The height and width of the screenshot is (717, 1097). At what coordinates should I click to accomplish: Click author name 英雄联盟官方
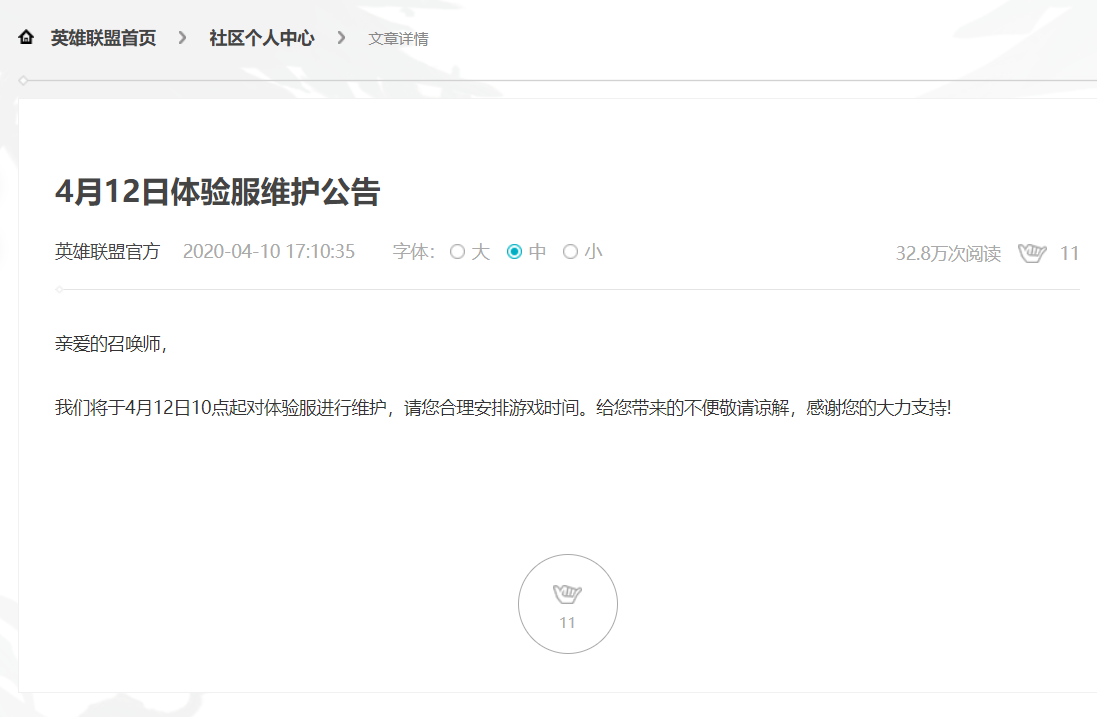(107, 252)
